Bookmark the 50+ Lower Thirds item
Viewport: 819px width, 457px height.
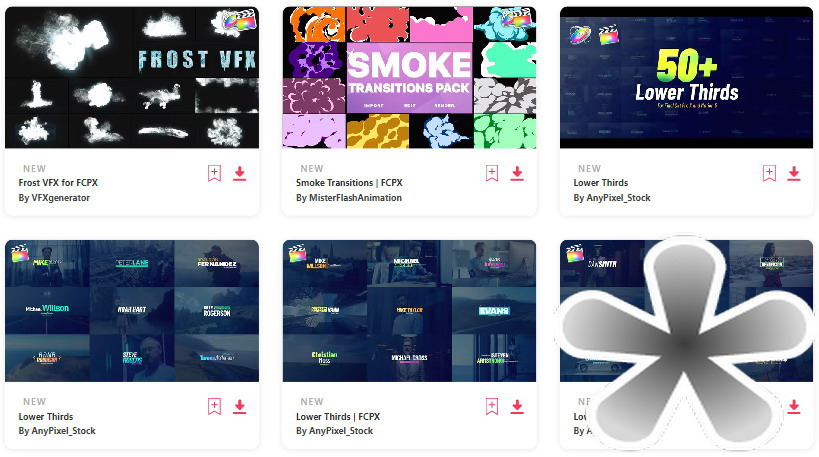769,173
